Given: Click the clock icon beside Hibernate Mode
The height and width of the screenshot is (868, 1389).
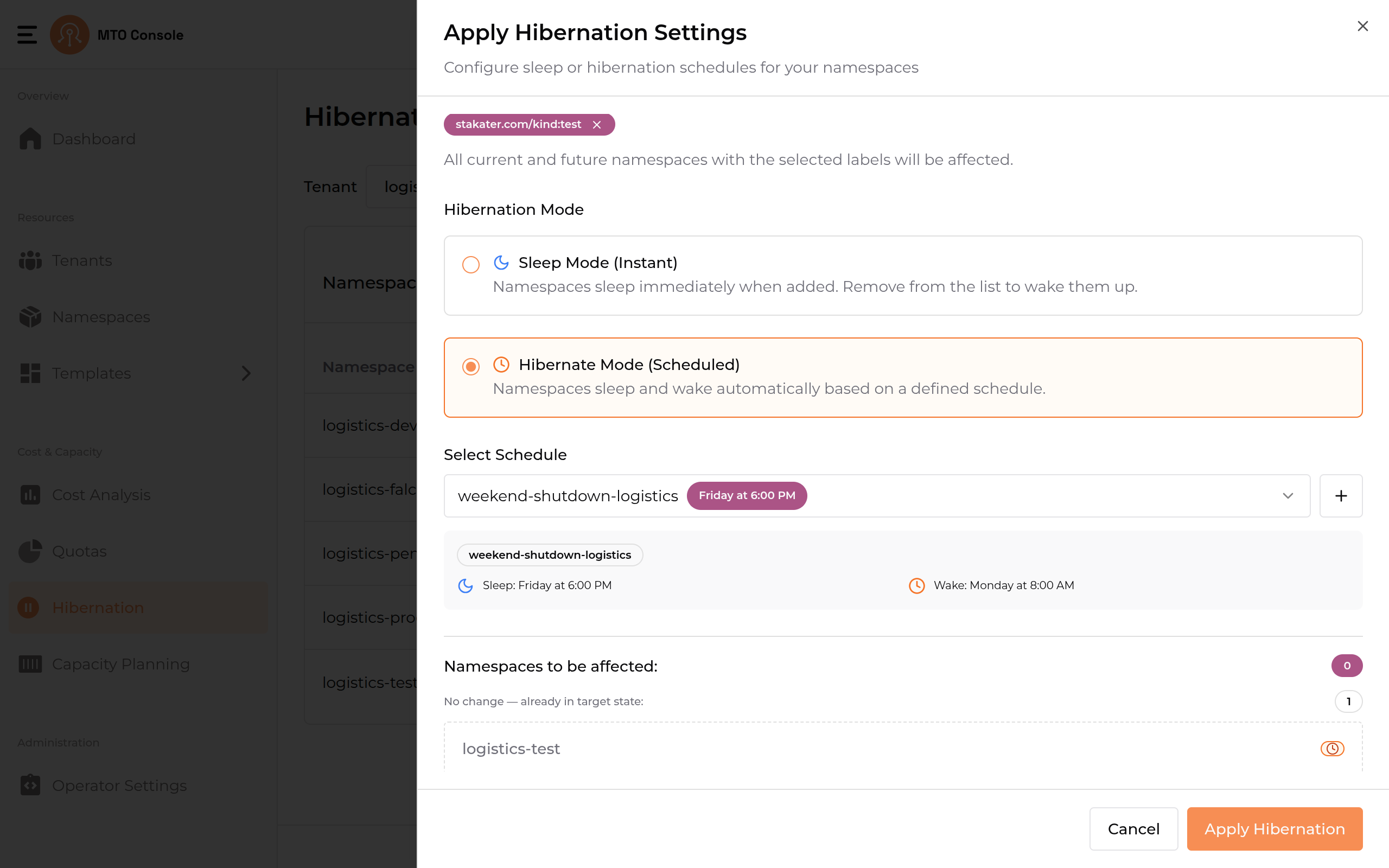Looking at the screenshot, I should [501, 365].
